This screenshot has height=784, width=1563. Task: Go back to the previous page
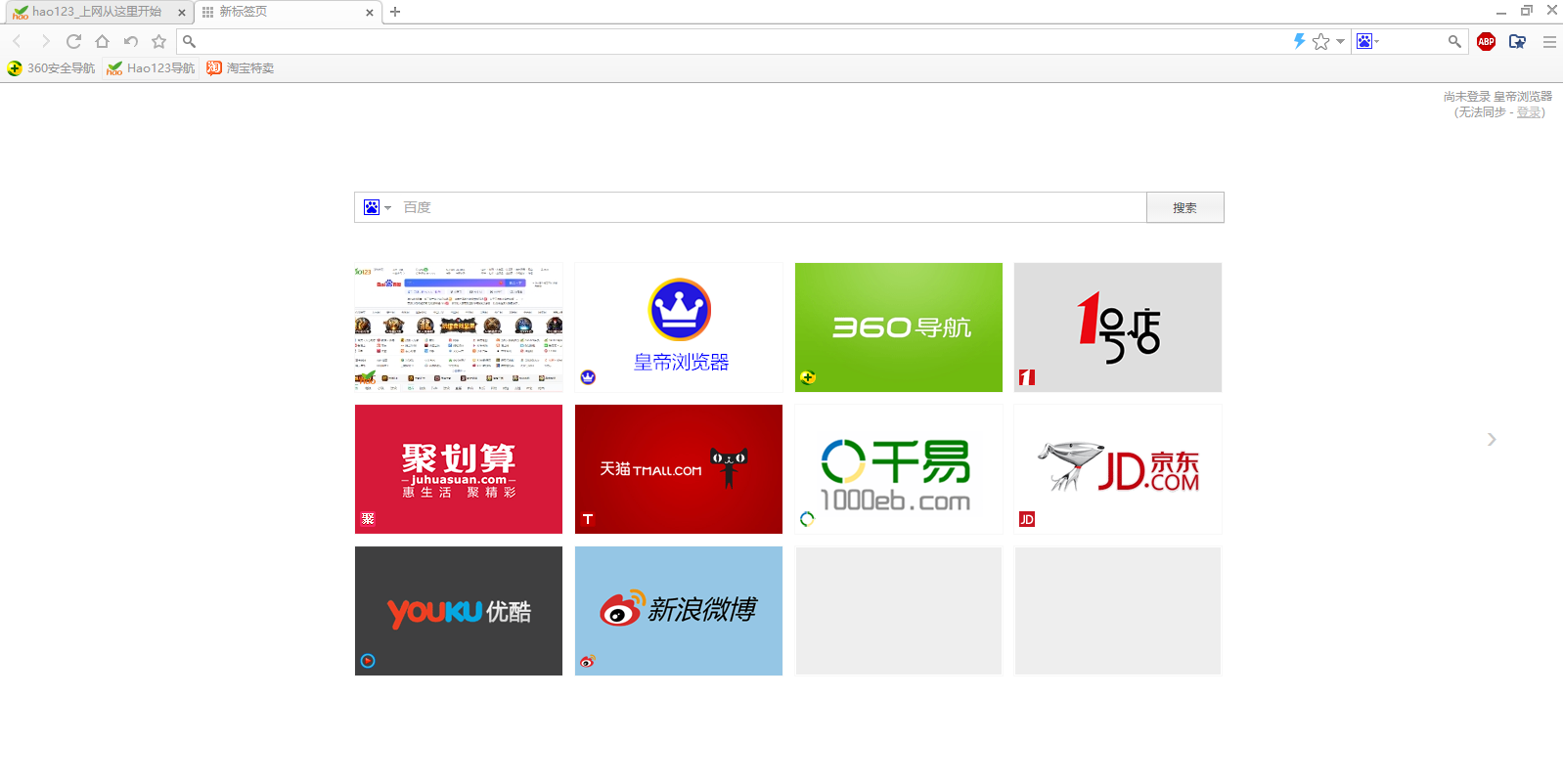coord(17,41)
